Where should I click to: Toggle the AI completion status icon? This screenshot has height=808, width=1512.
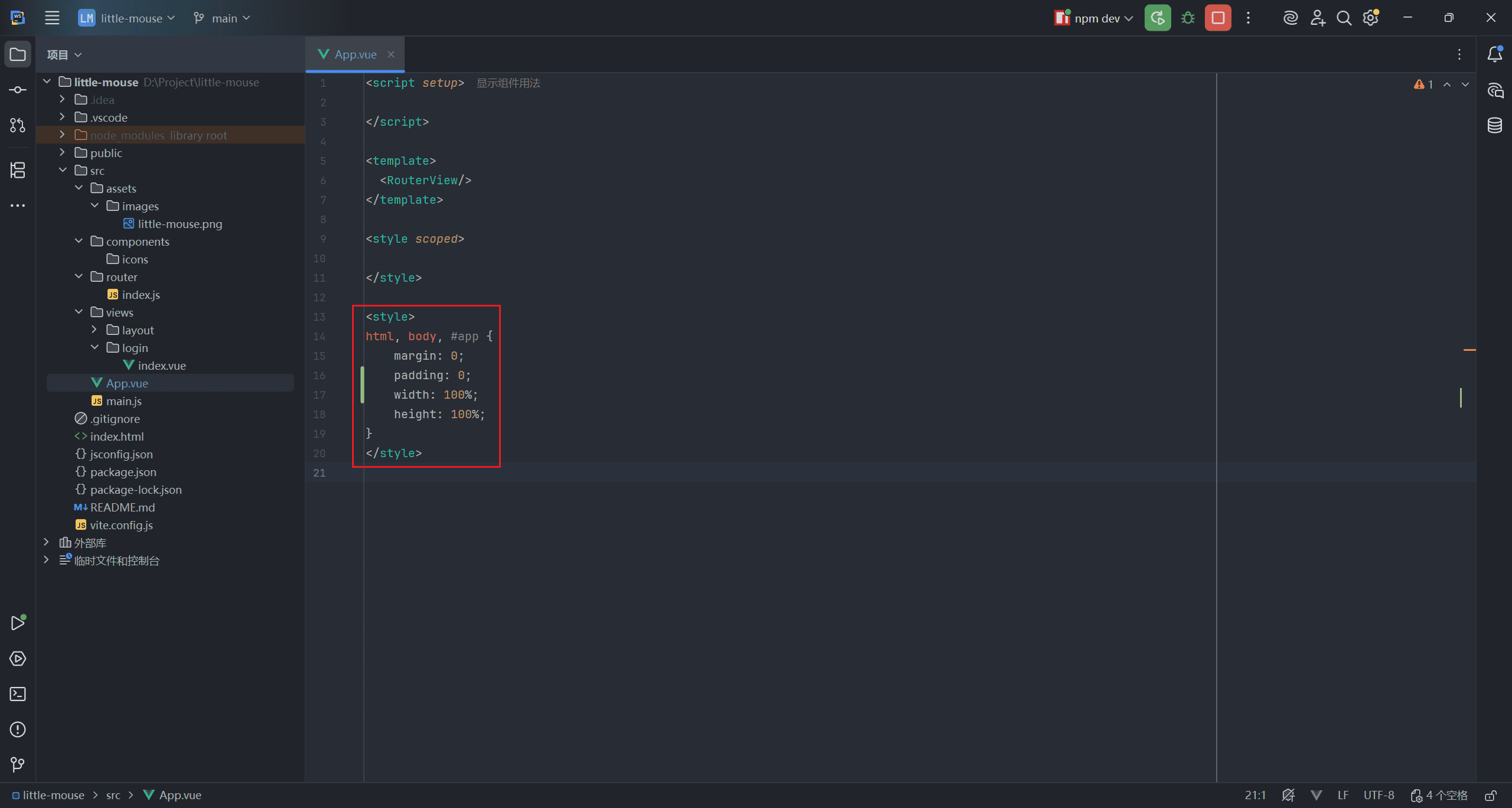point(1288,796)
